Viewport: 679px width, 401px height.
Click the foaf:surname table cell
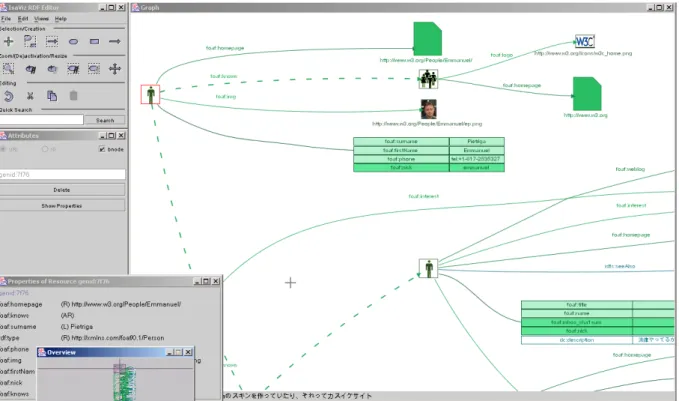point(401,142)
